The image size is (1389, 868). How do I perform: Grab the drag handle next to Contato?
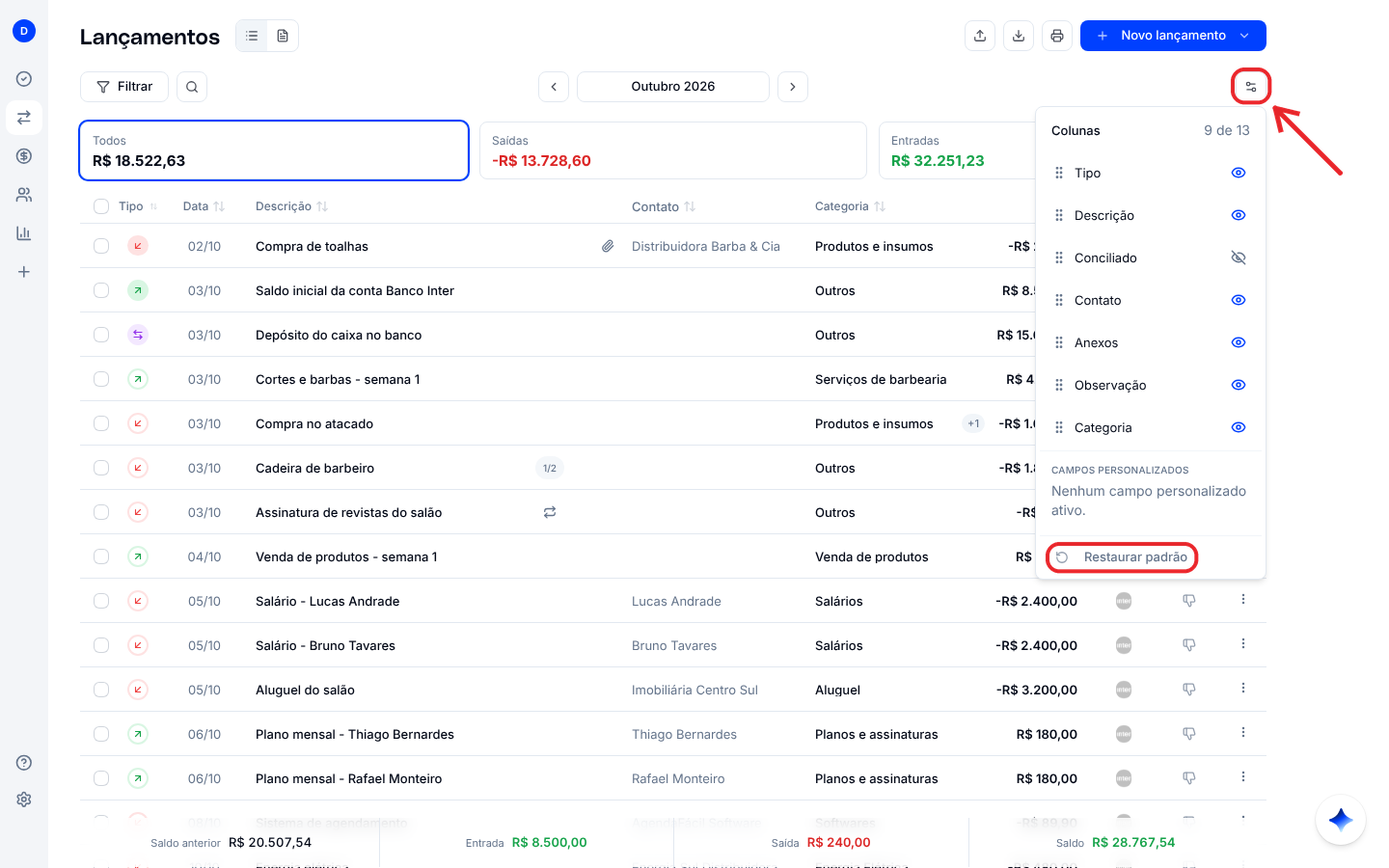1059,300
